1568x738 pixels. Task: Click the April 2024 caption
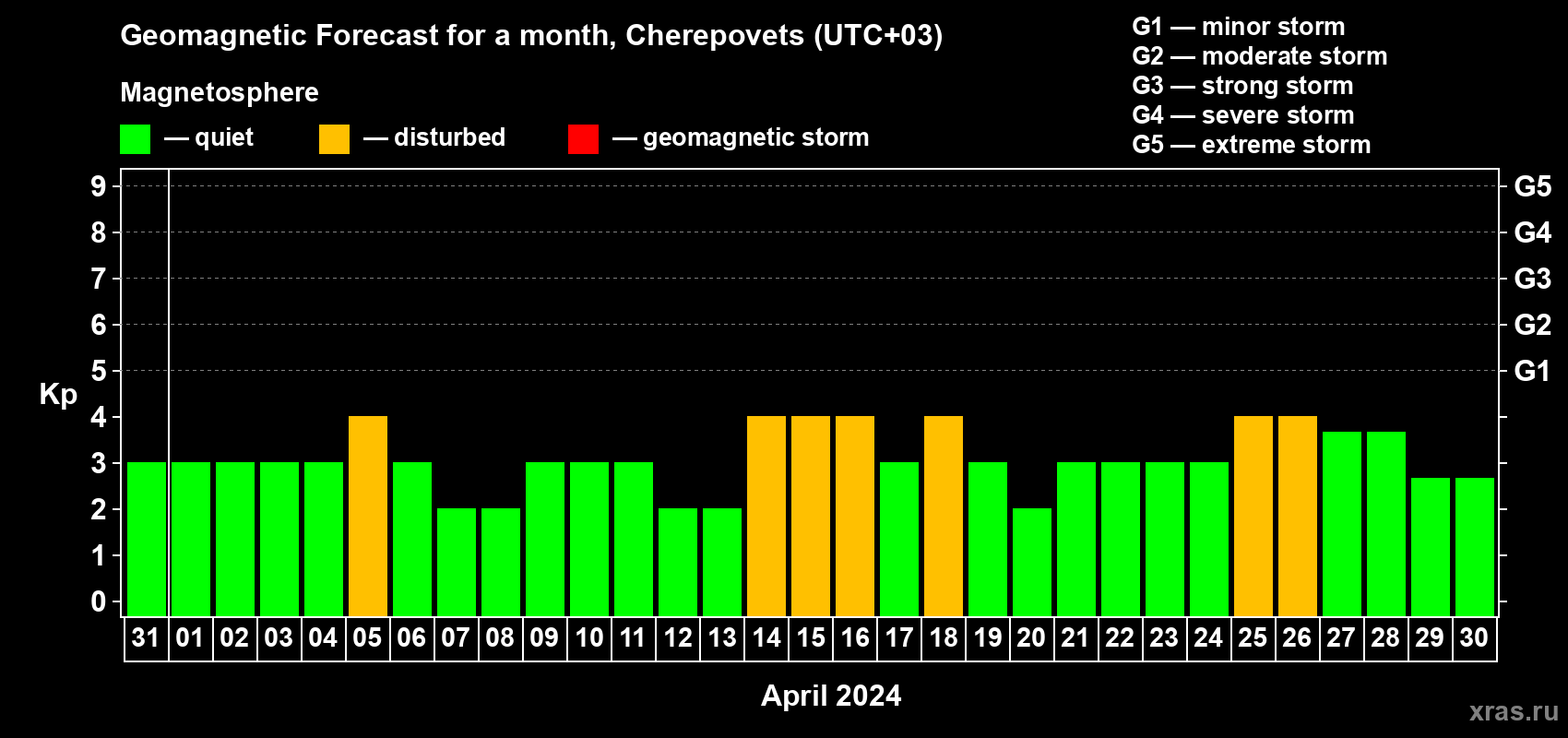tap(831, 696)
